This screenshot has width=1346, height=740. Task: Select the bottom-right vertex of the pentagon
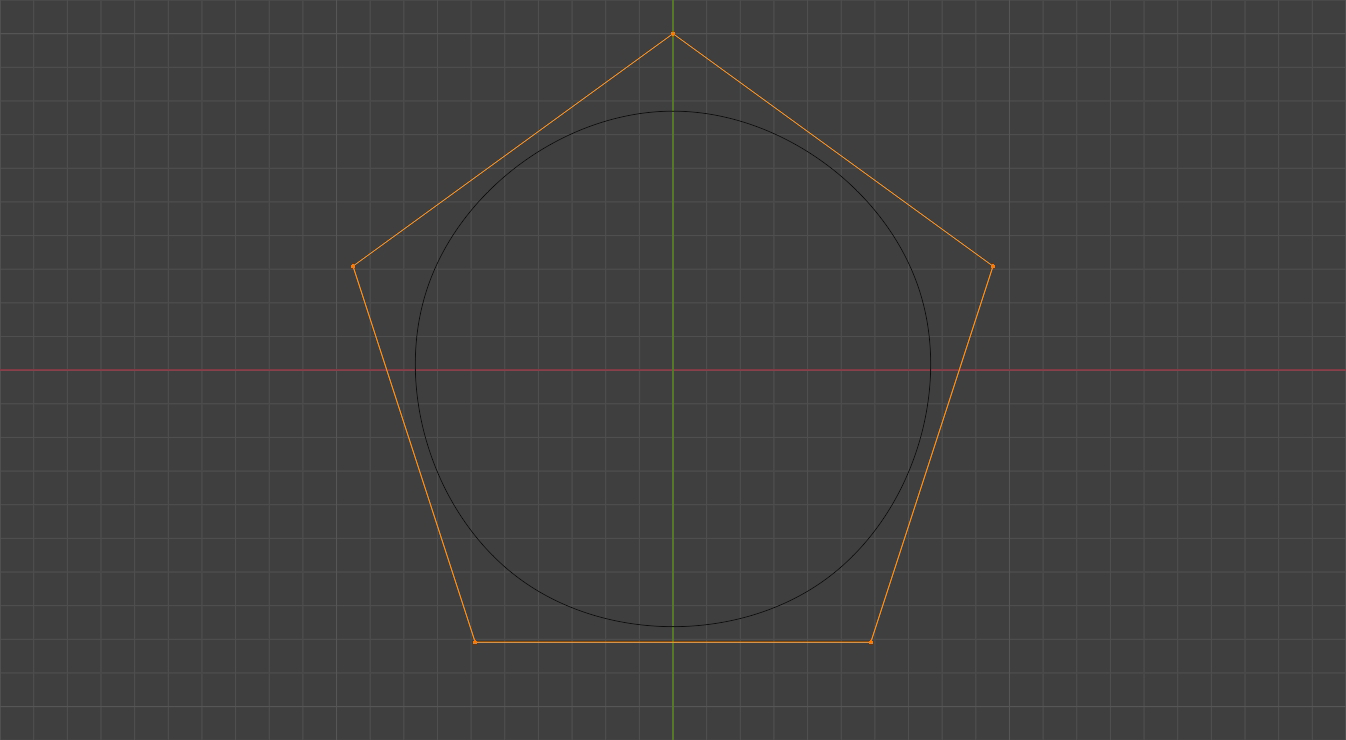coord(871,642)
